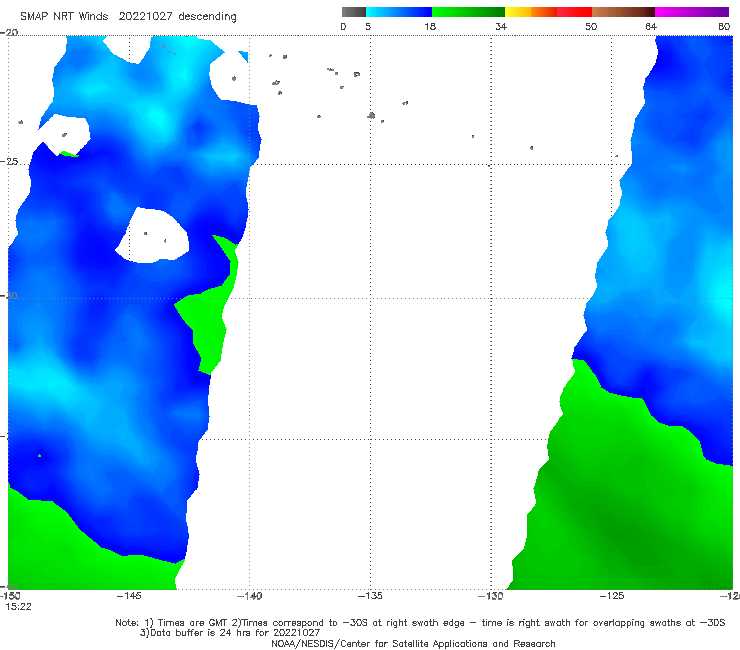Click the yellow segment of the color bar

518,12
